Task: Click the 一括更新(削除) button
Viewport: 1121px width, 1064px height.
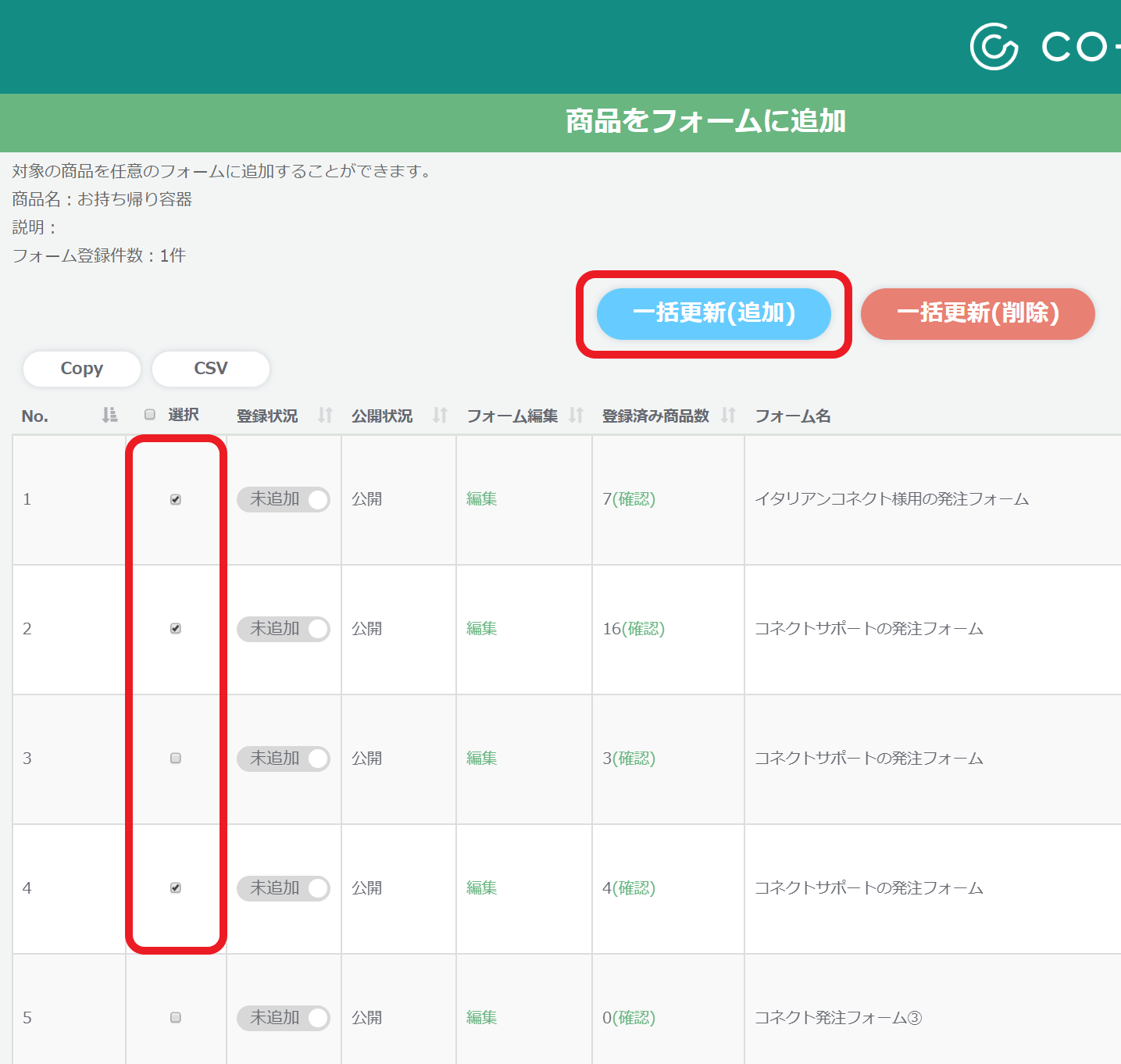Action: click(978, 314)
